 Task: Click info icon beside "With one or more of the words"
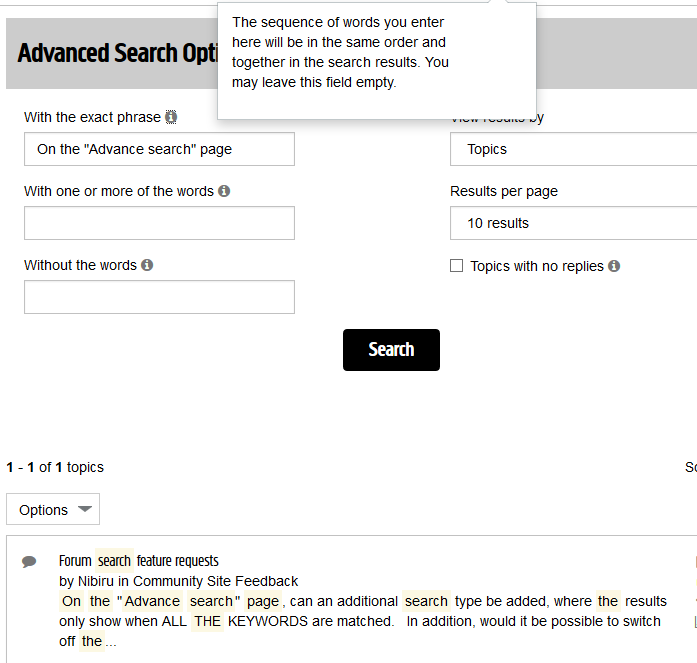(224, 191)
